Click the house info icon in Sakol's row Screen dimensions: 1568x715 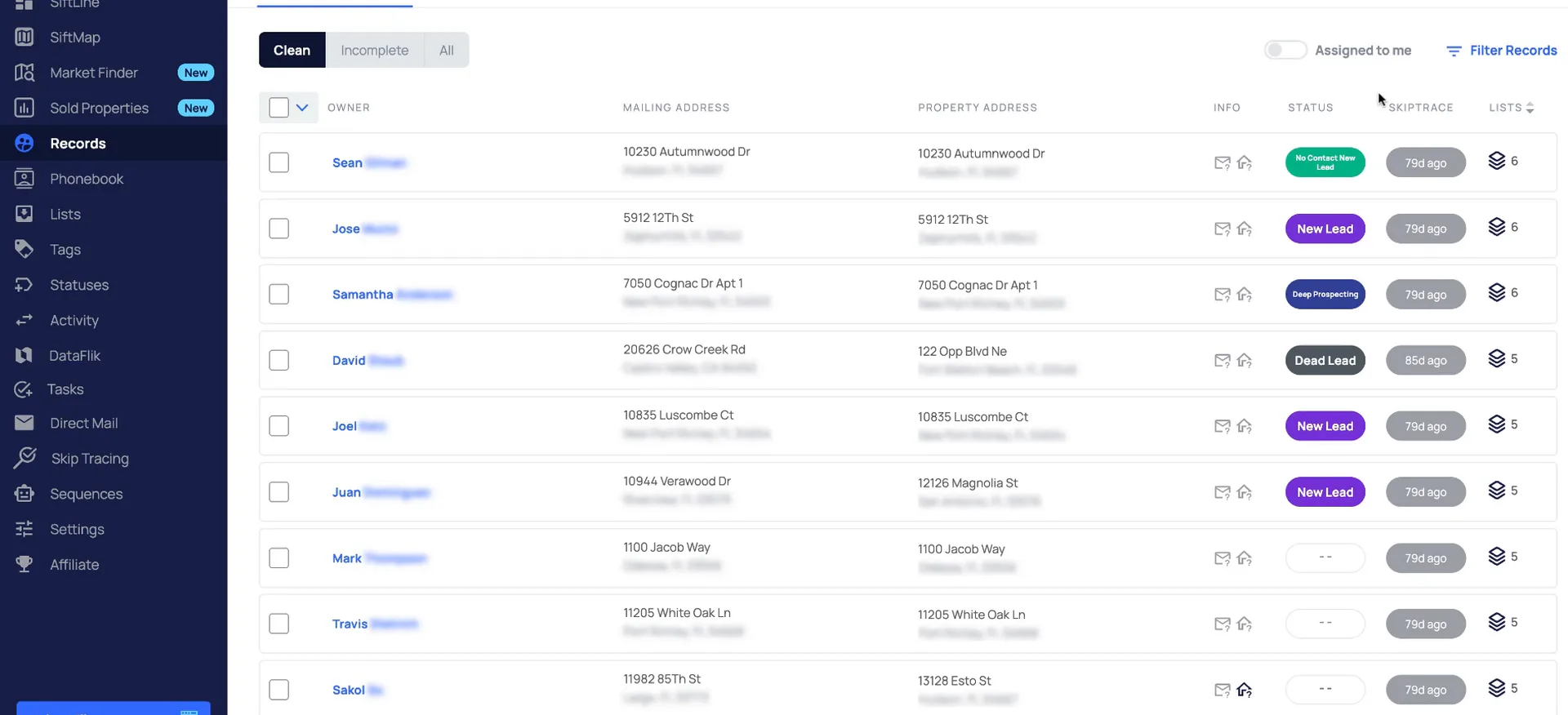[1245, 690]
